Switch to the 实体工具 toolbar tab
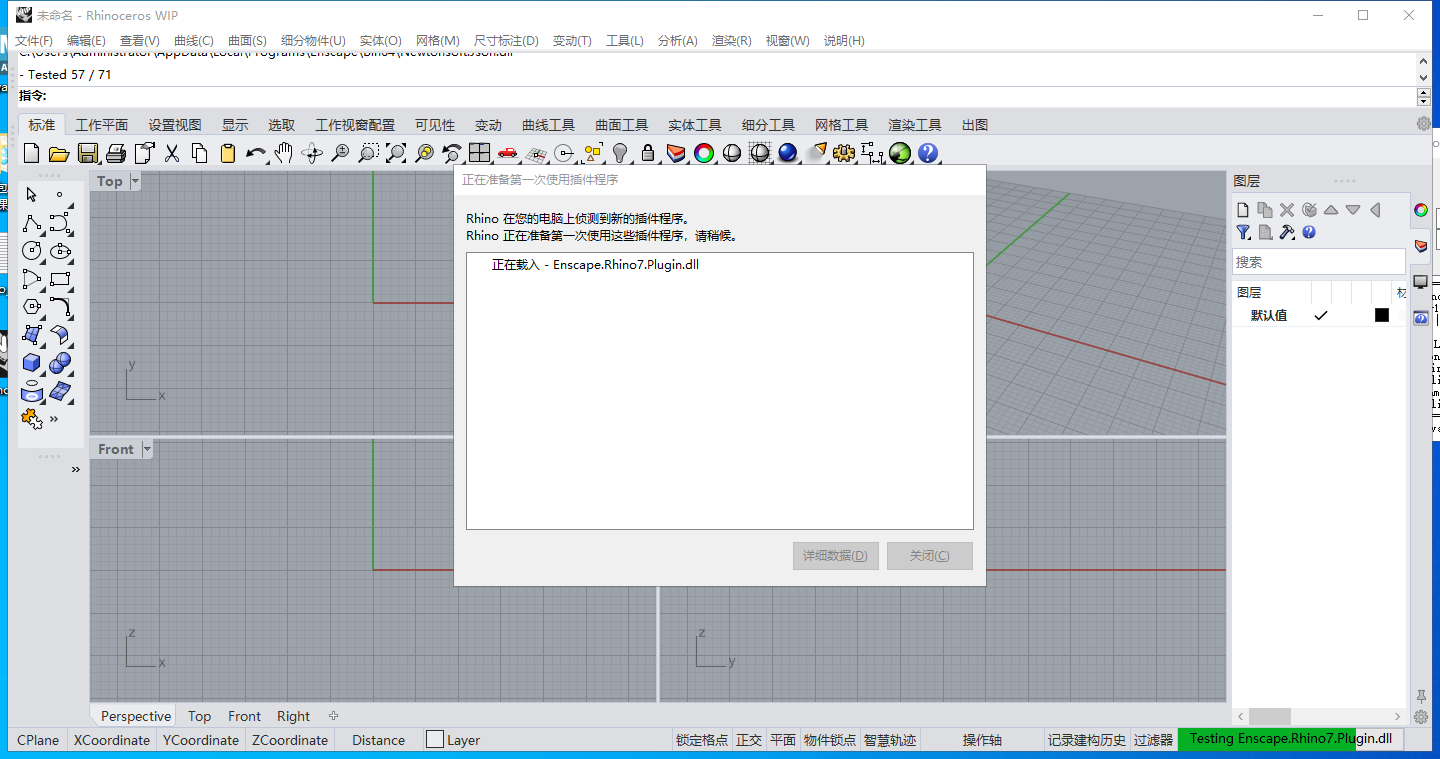Image resolution: width=1440 pixels, height=759 pixels. [x=695, y=125]
